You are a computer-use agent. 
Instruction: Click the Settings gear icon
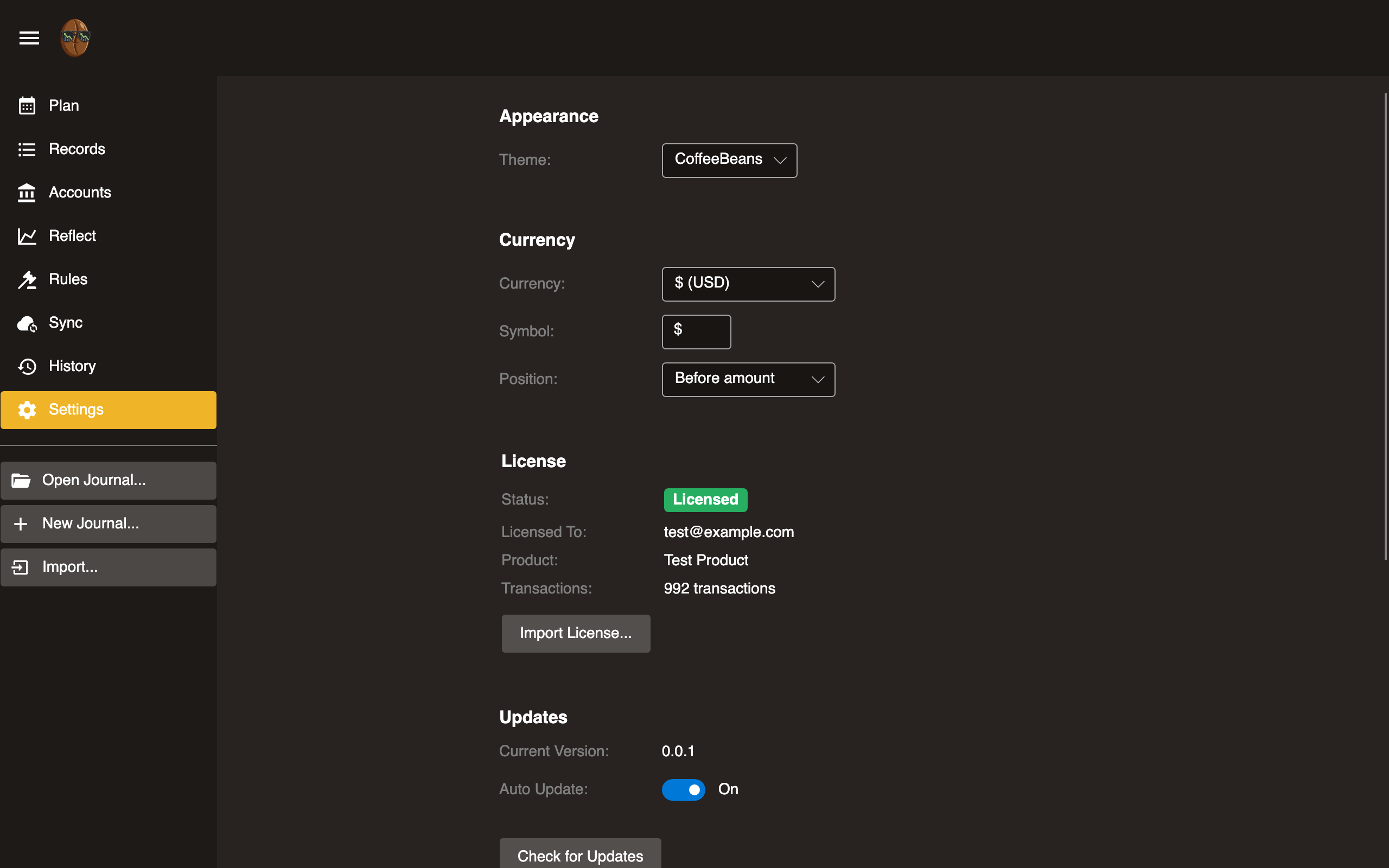27,410
